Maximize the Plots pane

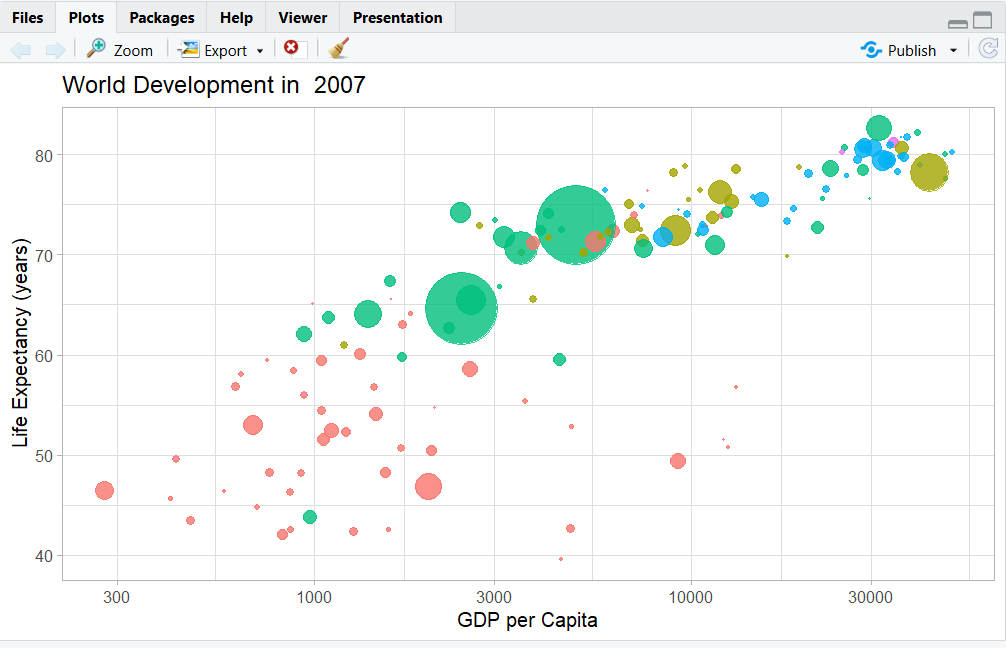coord(983,20)
